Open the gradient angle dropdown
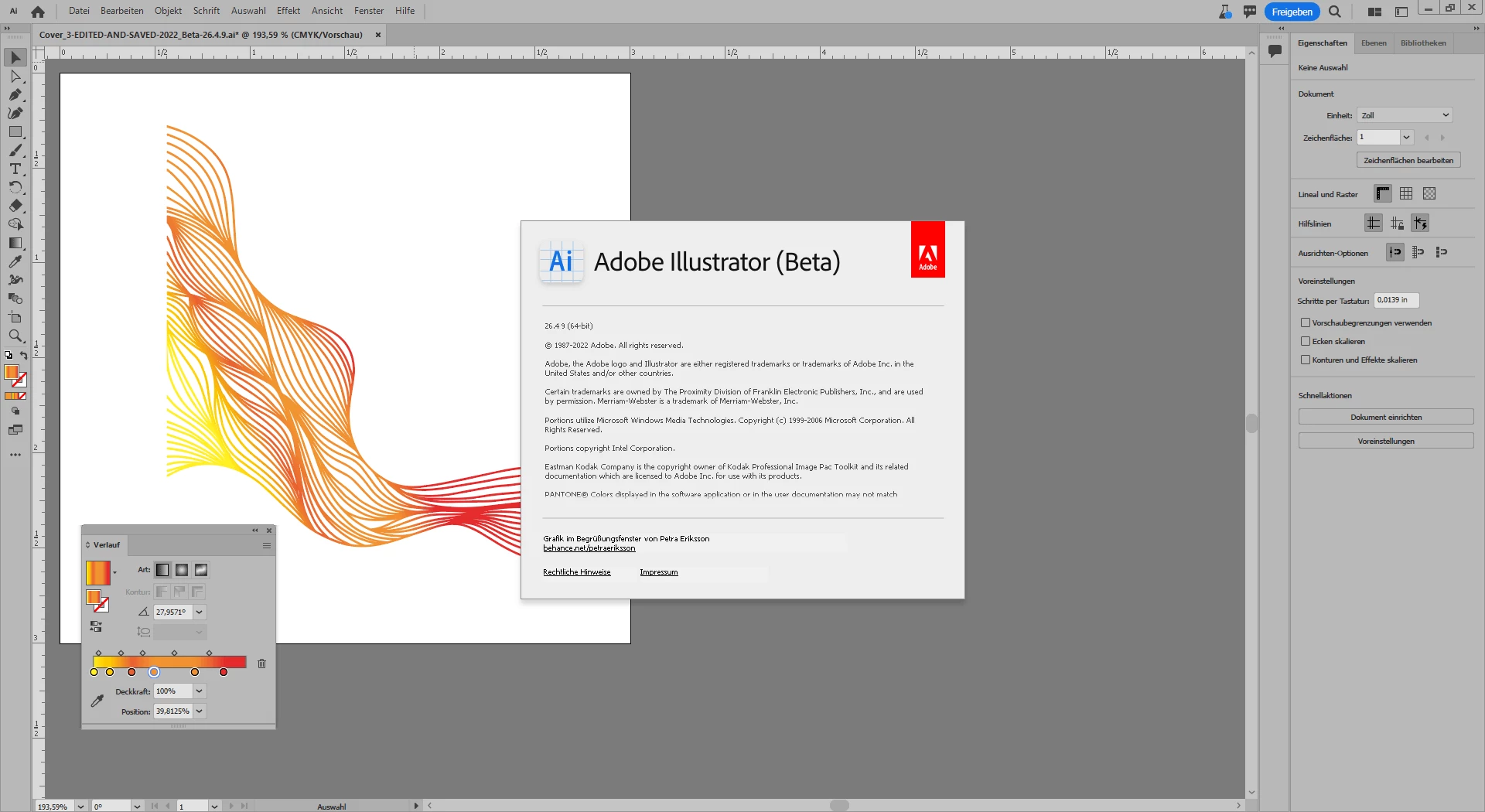The width and height of the screenshot is (1485, 812). pos(200,612)
